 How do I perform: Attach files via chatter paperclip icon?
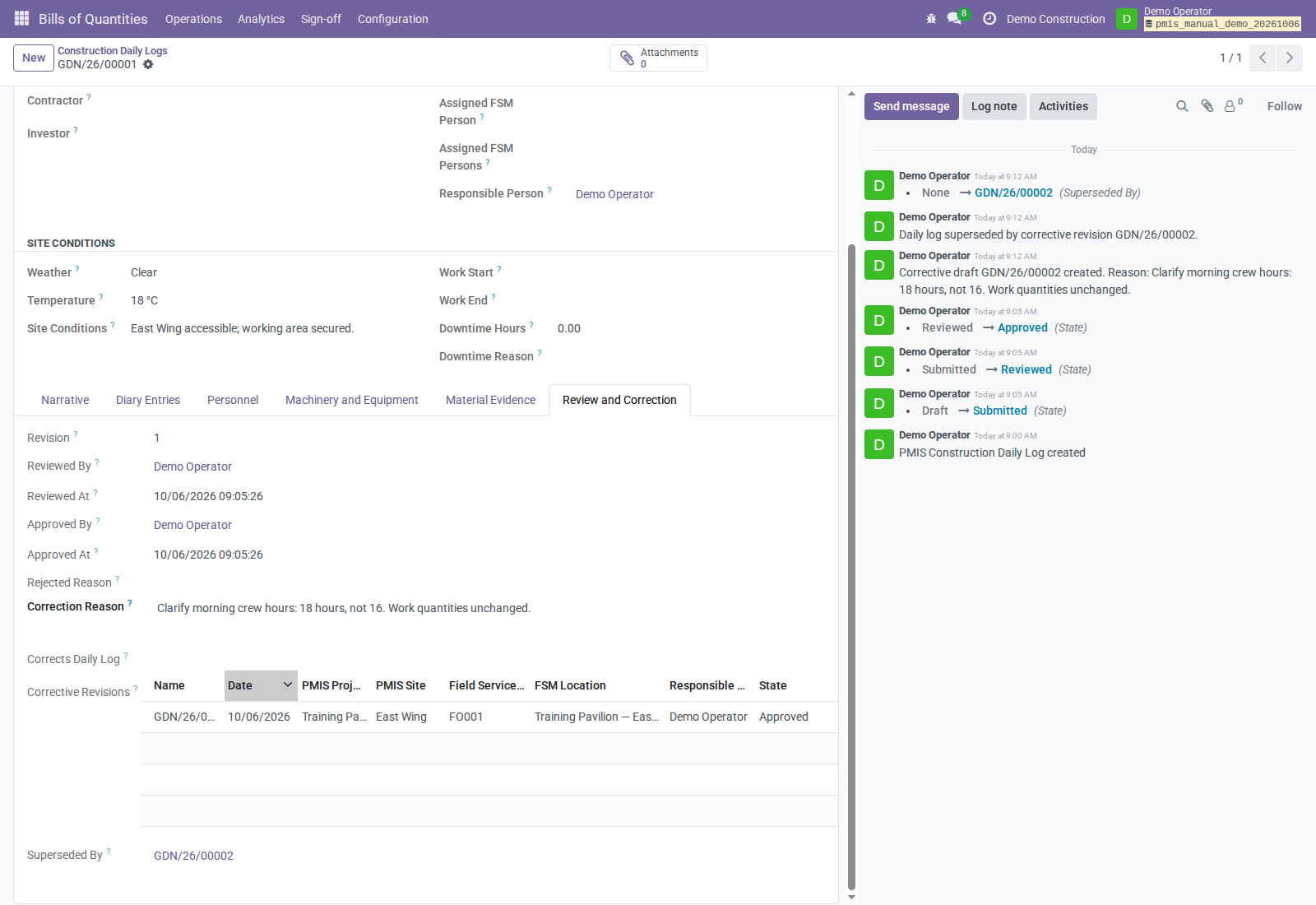[1207, 106]
